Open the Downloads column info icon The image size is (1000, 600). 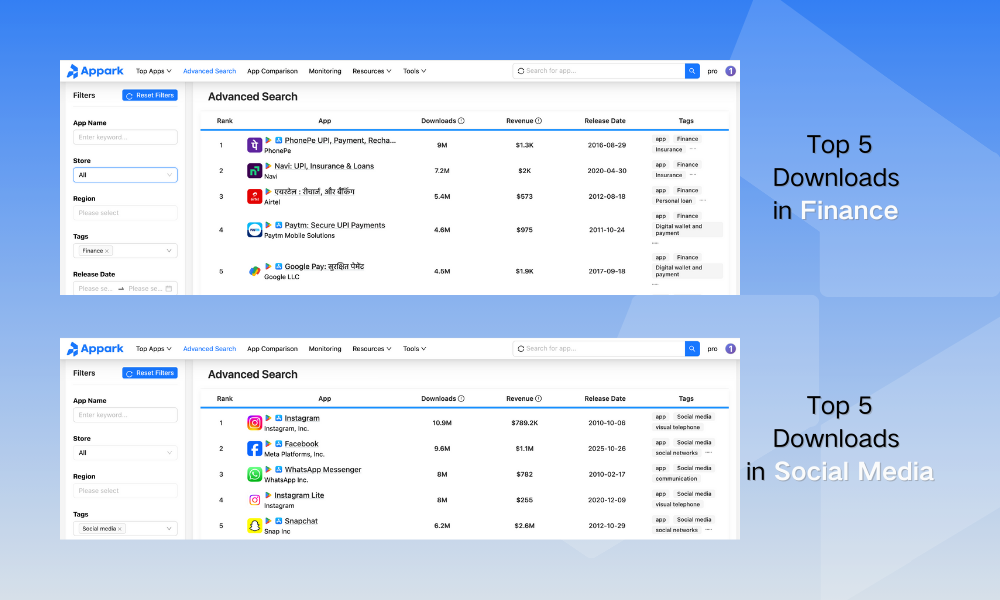(x=460, y=120)
